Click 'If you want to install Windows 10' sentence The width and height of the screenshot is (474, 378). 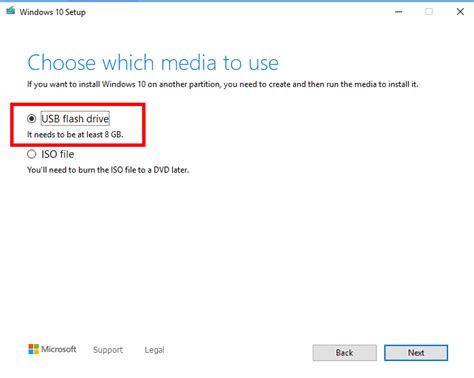(222, 84)
